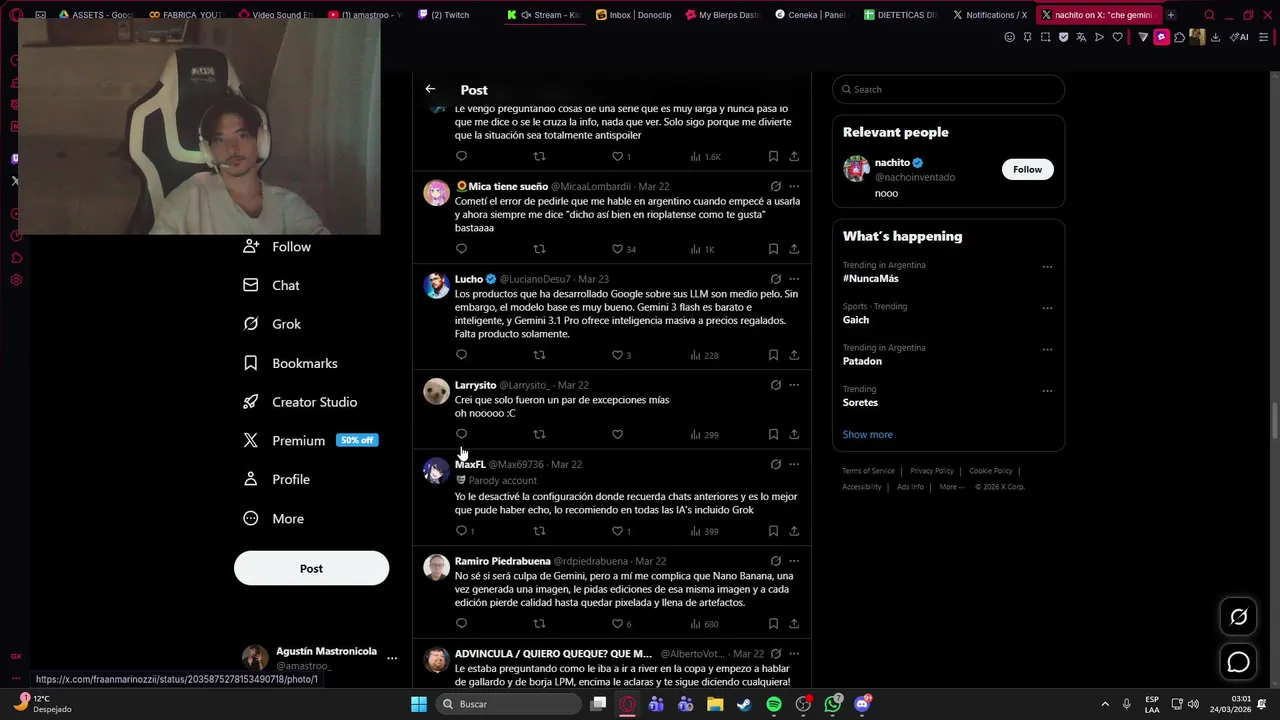Click the Windows Start button
The height and width of the screenshot is (720, 1280).
click(419, 704)
